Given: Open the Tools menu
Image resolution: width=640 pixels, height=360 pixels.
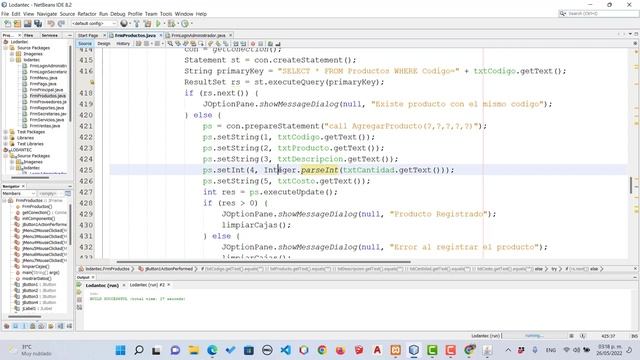Looking at the screenshot, I should (166, 14).
